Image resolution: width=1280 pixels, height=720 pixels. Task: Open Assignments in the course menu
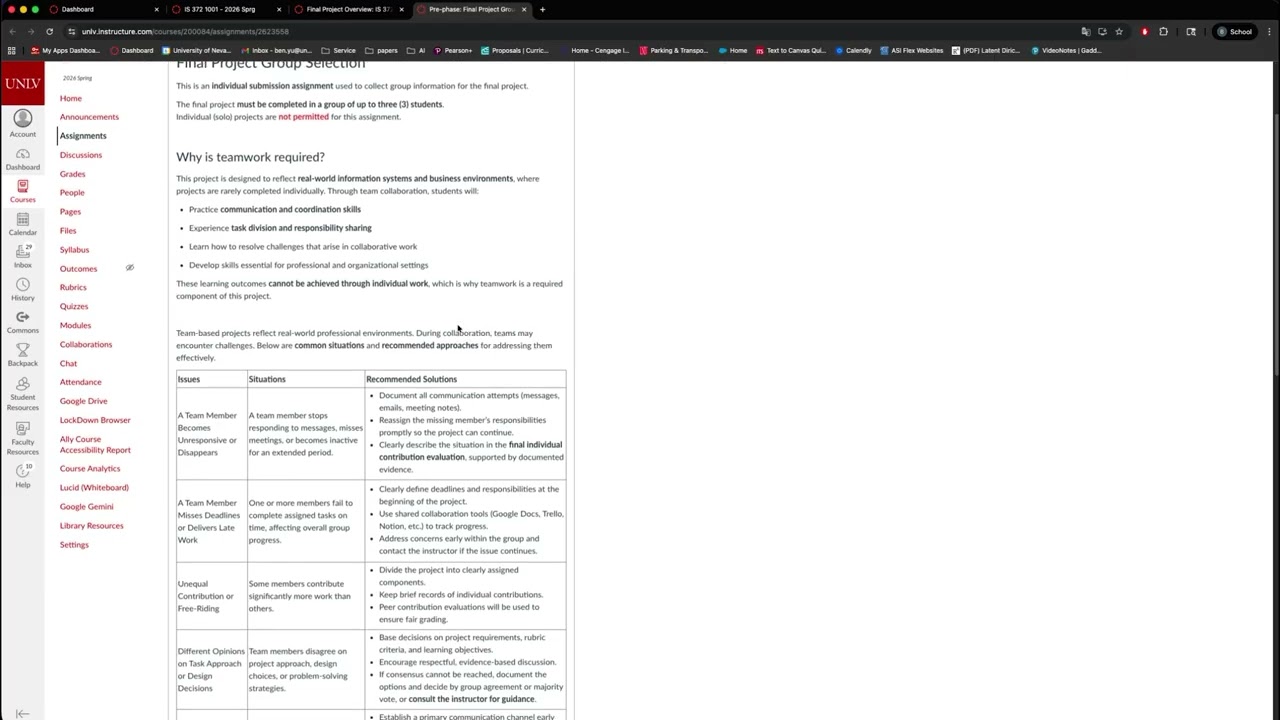coord(83,136)
